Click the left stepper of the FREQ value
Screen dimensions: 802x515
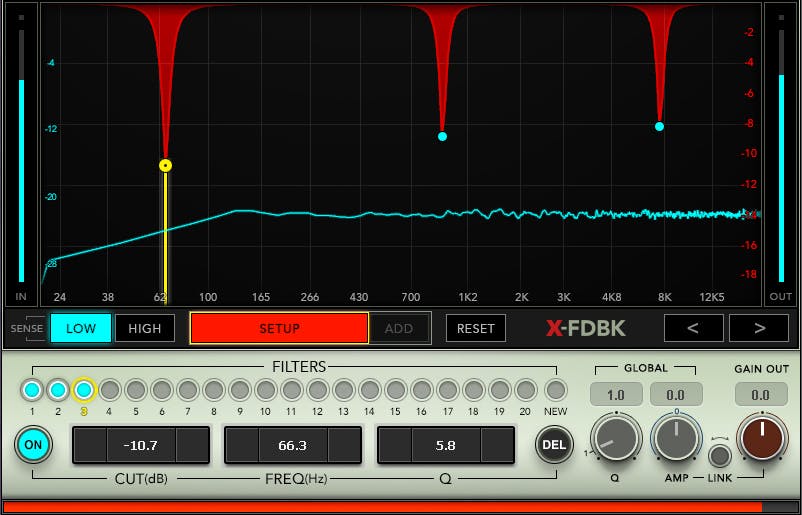(x=241, y=445)
